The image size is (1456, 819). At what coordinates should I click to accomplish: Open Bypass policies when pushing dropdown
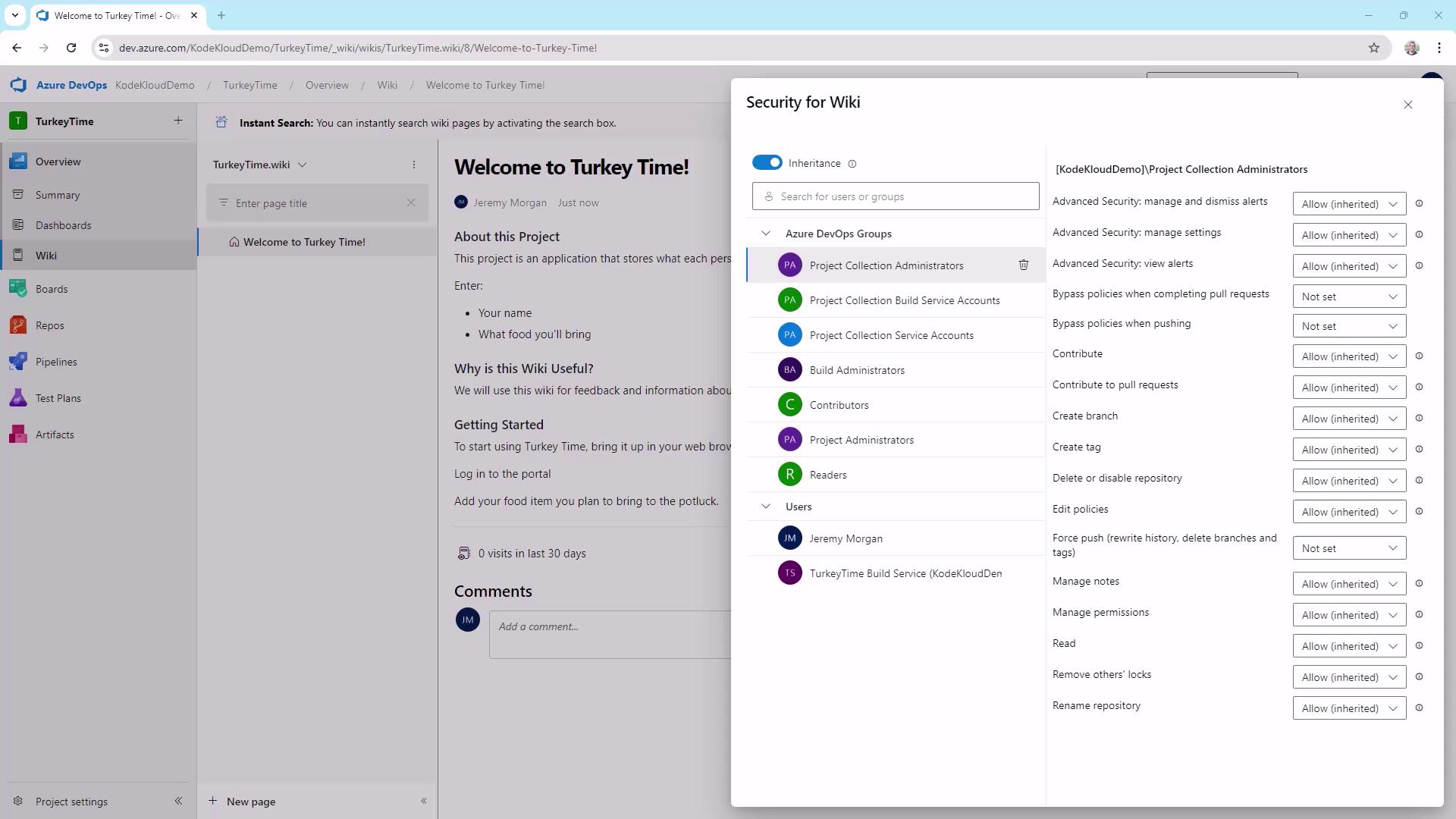[1348, 326]
